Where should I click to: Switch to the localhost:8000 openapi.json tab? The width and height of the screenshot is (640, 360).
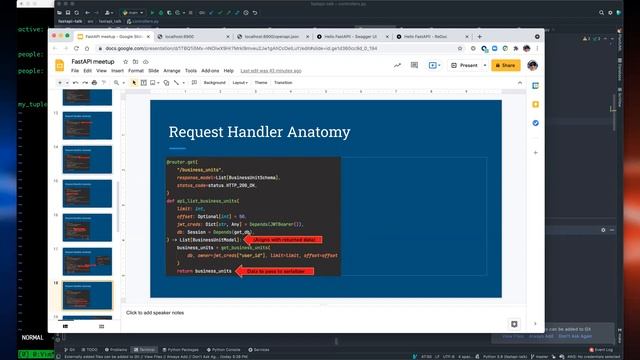click(273, 37)
